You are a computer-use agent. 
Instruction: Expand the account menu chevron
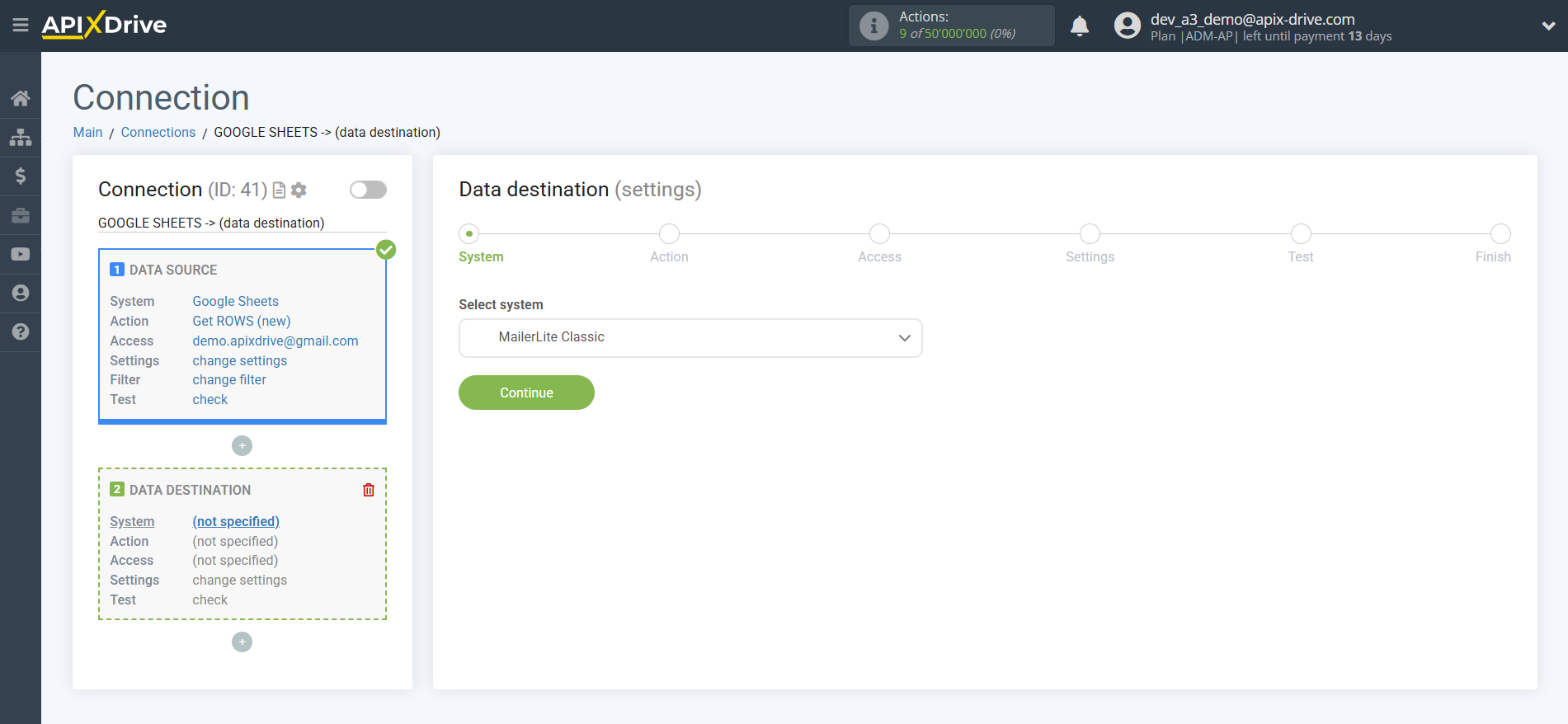click(1548, 26)
